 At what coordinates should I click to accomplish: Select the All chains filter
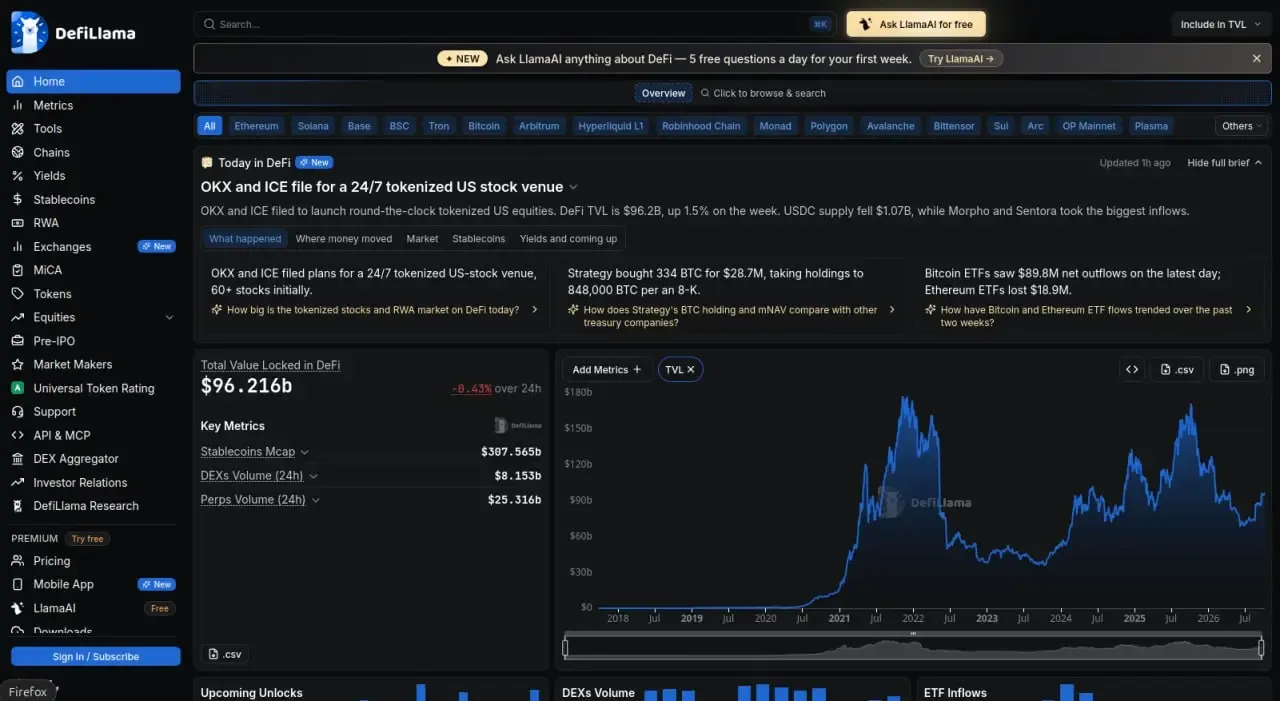[x=209, y=126]
